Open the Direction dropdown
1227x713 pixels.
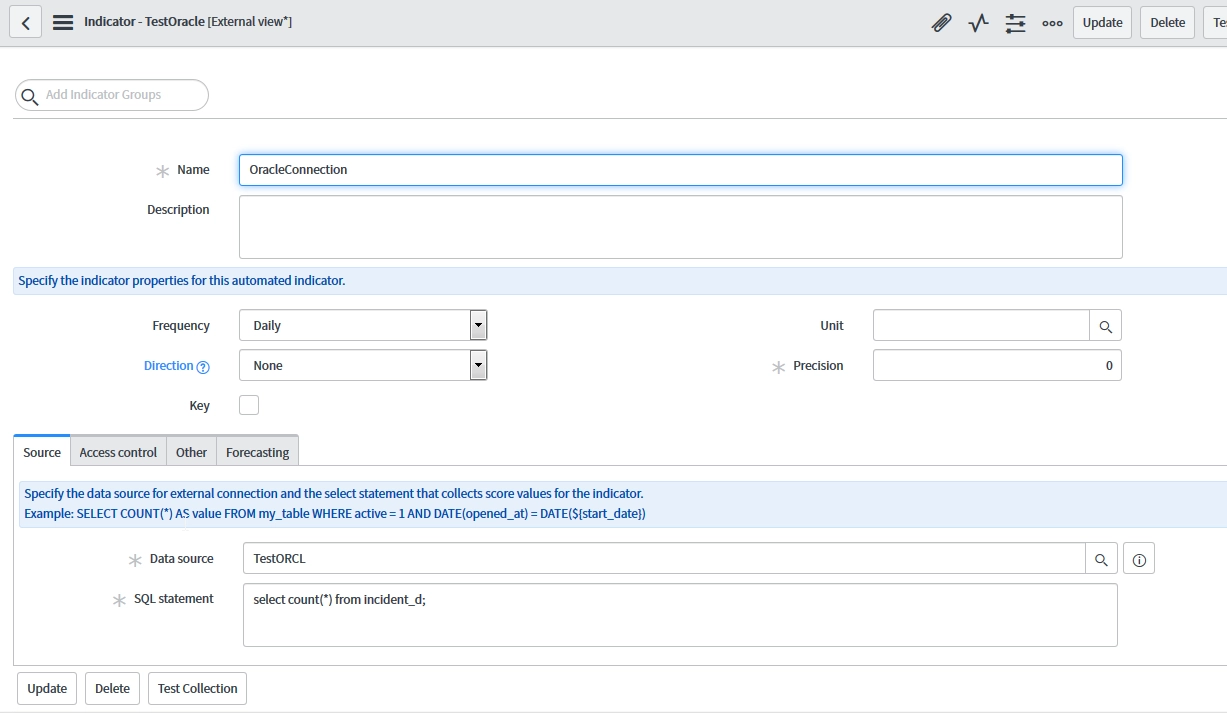click(x=478, y=365)
